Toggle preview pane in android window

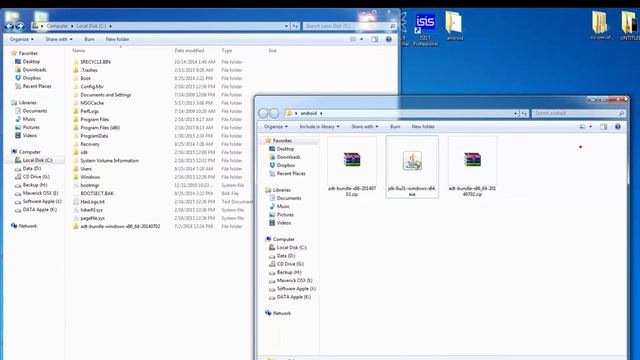tap(604, 127)
